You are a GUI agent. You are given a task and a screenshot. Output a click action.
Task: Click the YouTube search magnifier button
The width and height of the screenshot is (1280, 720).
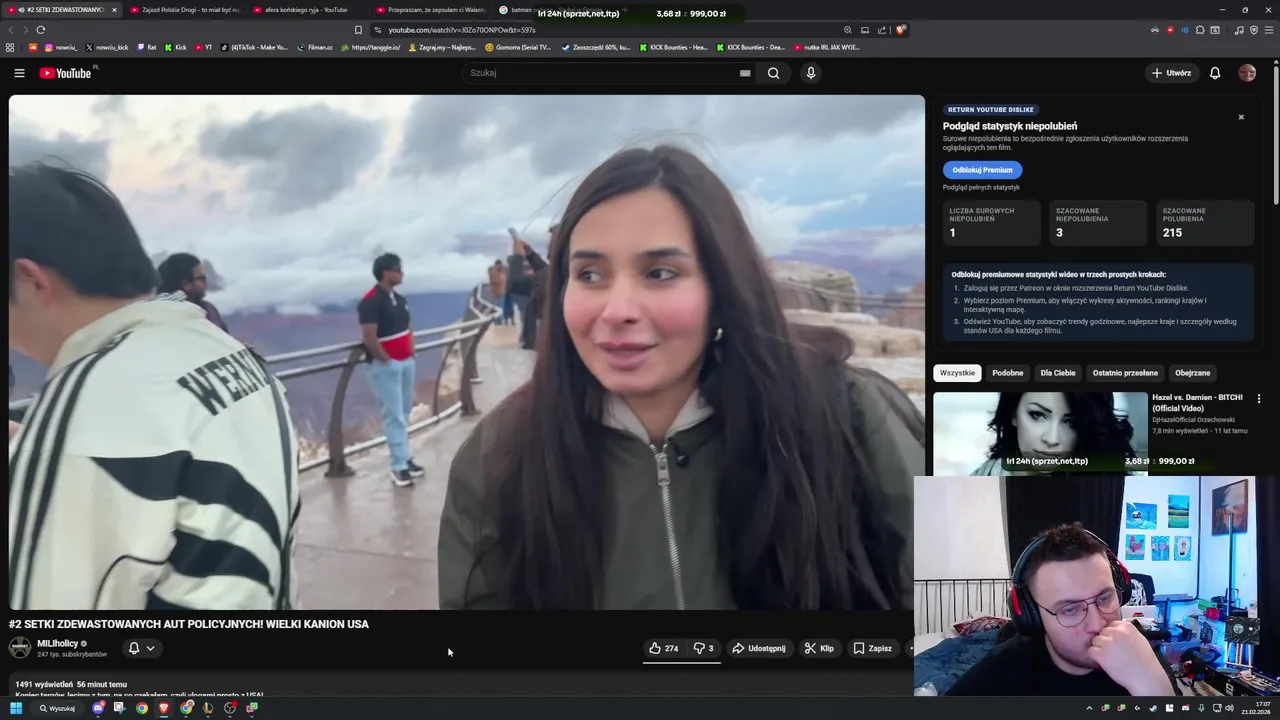tap(773, 73)
